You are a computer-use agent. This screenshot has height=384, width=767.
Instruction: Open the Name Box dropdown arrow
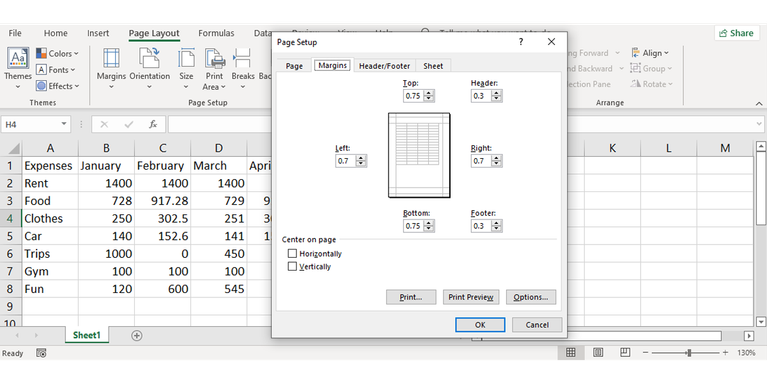click(x=64, y=124)
